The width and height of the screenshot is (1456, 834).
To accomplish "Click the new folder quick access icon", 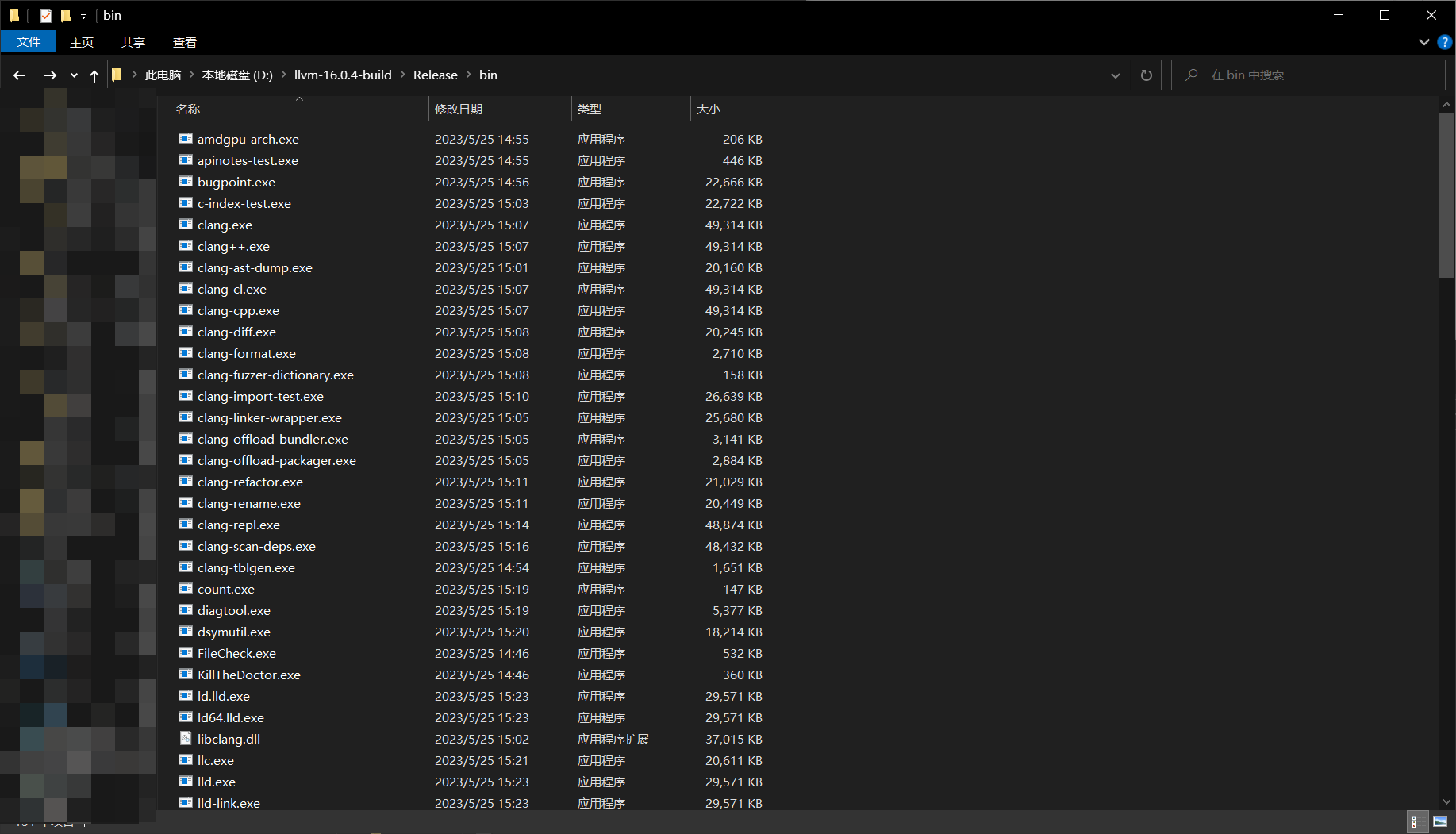I will [x=66, y=15].
